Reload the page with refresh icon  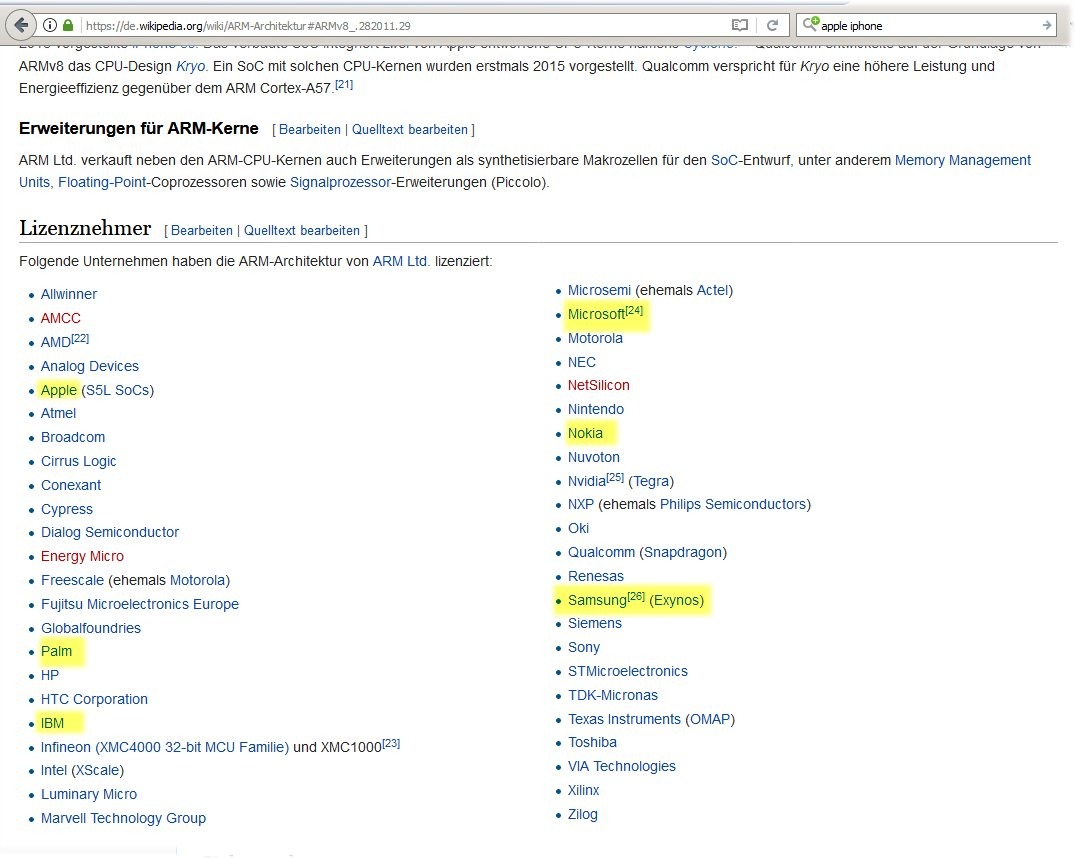point(772,25)
